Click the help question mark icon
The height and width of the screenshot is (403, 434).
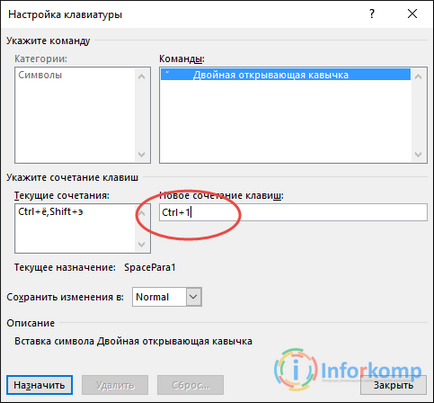coord(372,14)
